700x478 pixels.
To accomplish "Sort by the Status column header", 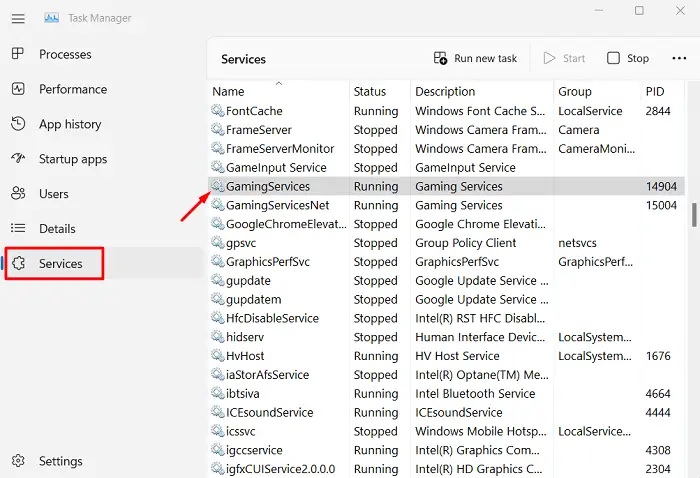I will click(x=370, y=91).
